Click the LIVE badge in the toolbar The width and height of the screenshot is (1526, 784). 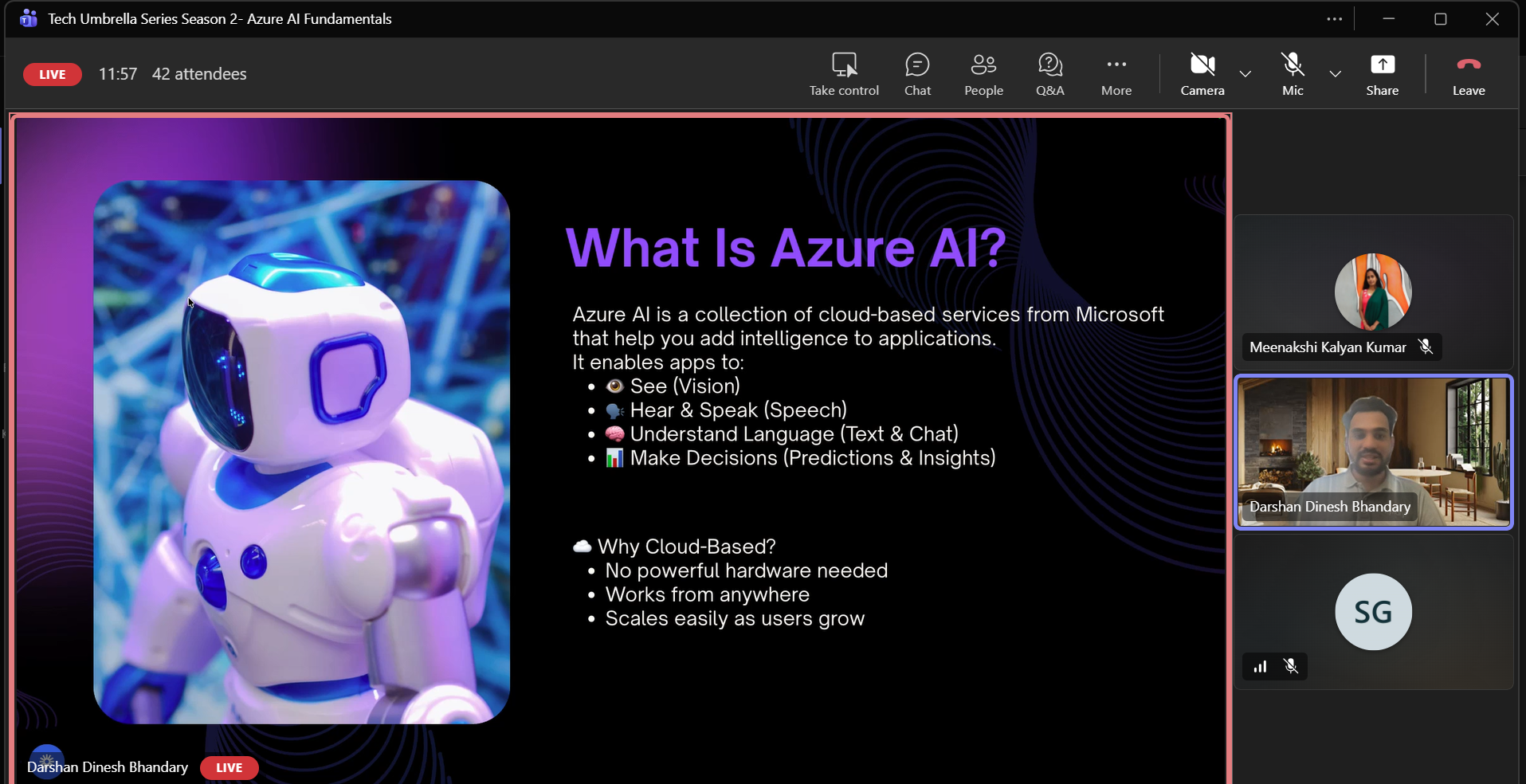point(53,74)
